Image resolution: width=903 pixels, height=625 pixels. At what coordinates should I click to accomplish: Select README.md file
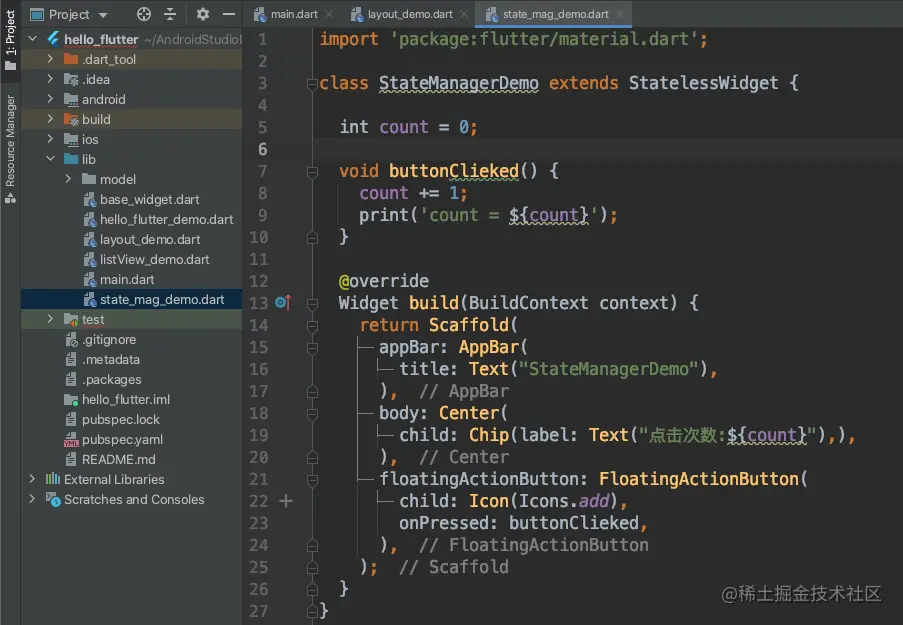click(118, 460)
